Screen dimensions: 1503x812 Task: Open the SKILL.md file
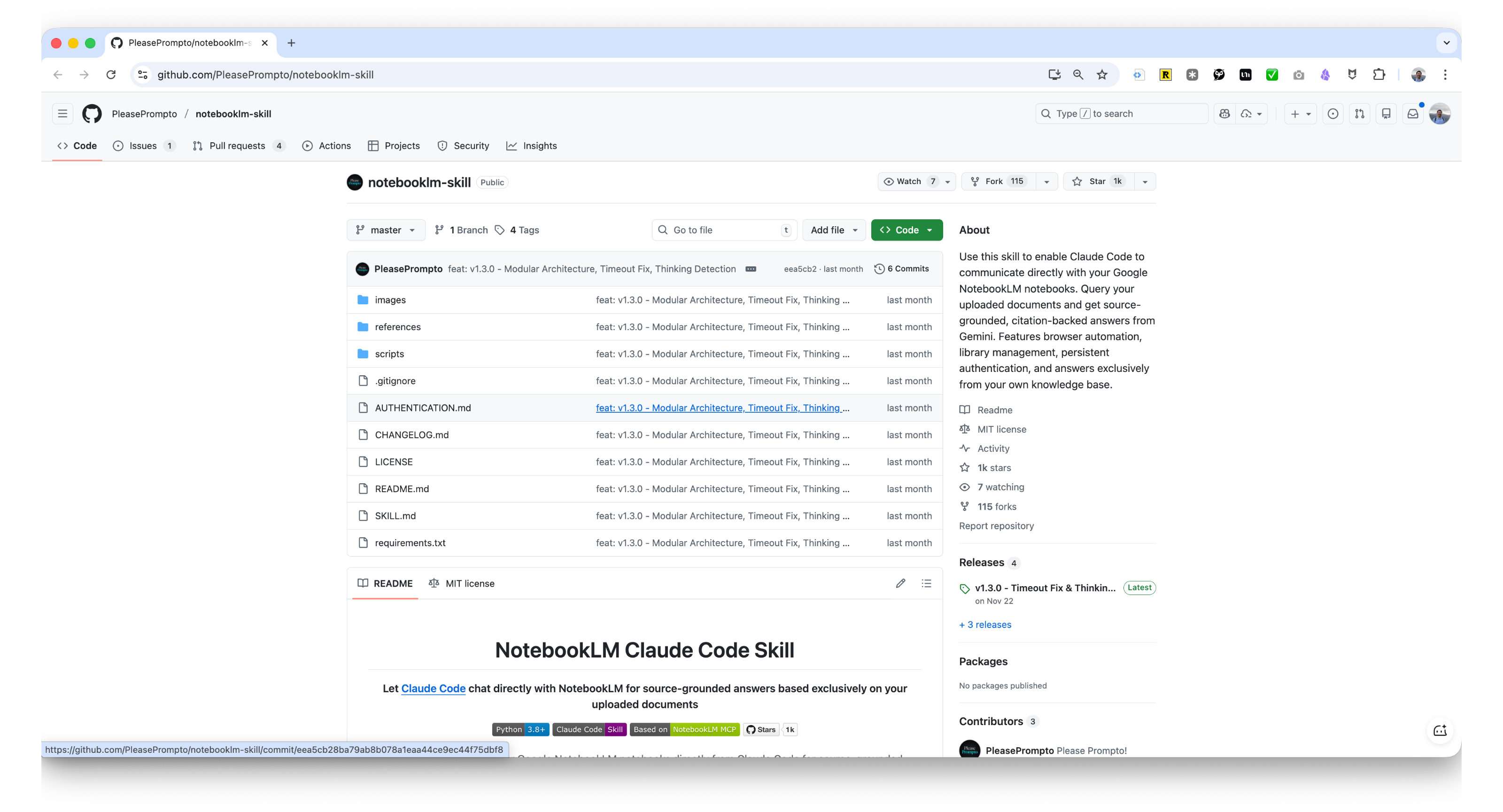click(395, 516)
